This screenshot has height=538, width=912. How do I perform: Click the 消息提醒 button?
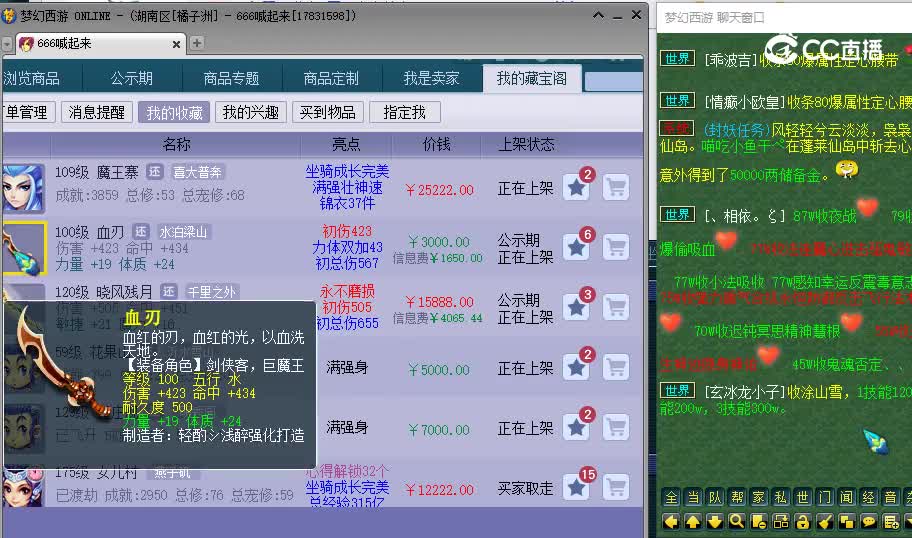pyautogui.click(x=97, y=112)
